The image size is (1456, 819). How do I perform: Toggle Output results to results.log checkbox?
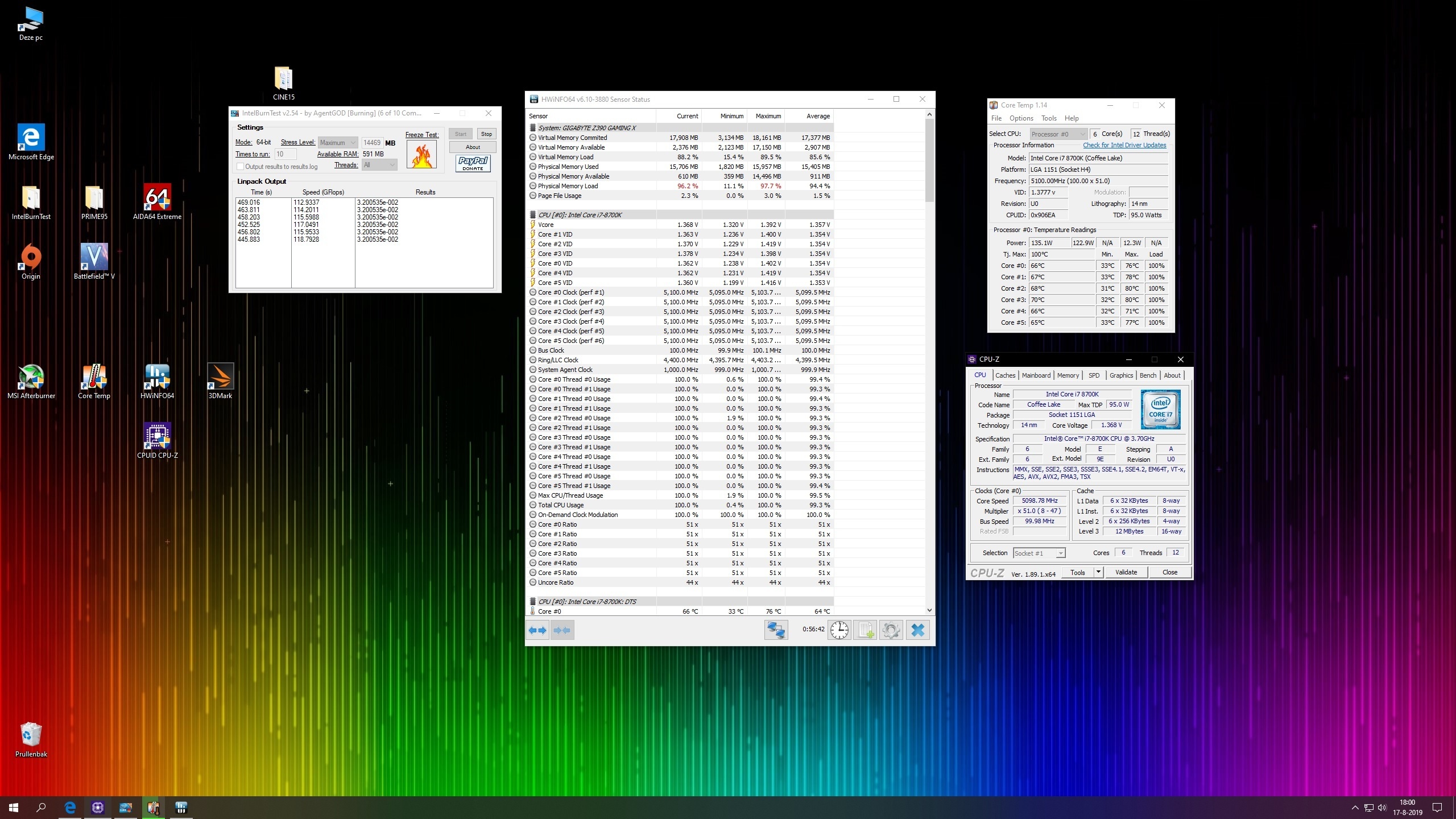coord(240,167)
